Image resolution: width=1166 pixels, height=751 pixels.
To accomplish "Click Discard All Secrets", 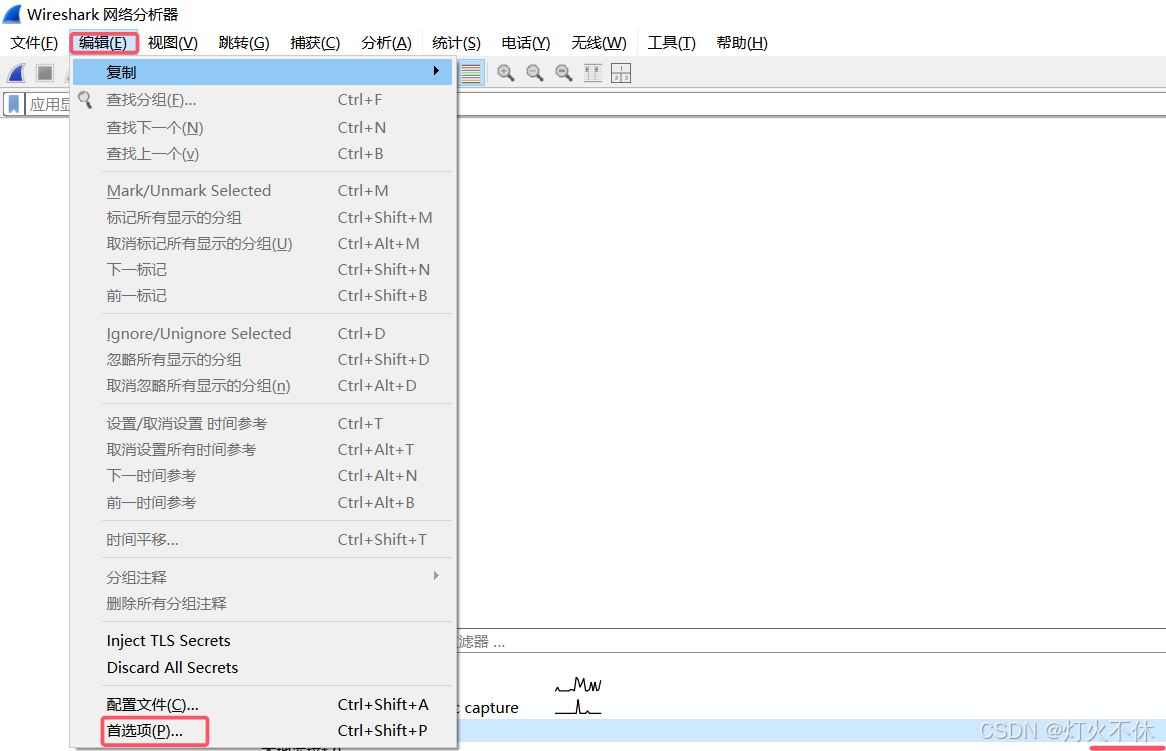I will pyautogui.click(x=262, y=668).
